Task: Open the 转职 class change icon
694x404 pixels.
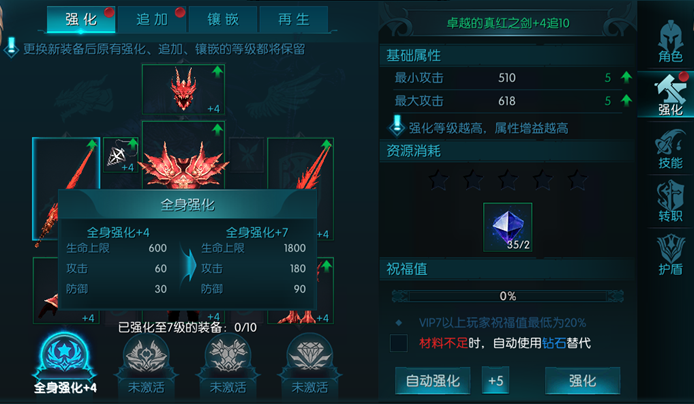Action: tap(670, 201)
